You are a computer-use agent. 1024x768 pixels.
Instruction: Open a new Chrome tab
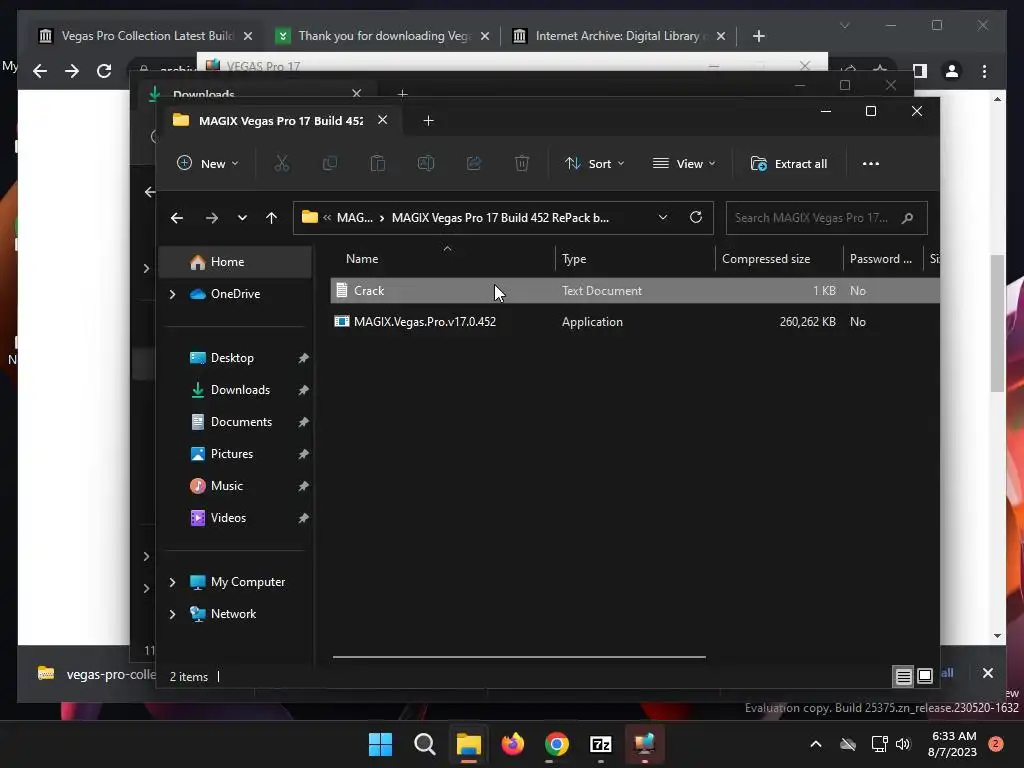(758, 36)
